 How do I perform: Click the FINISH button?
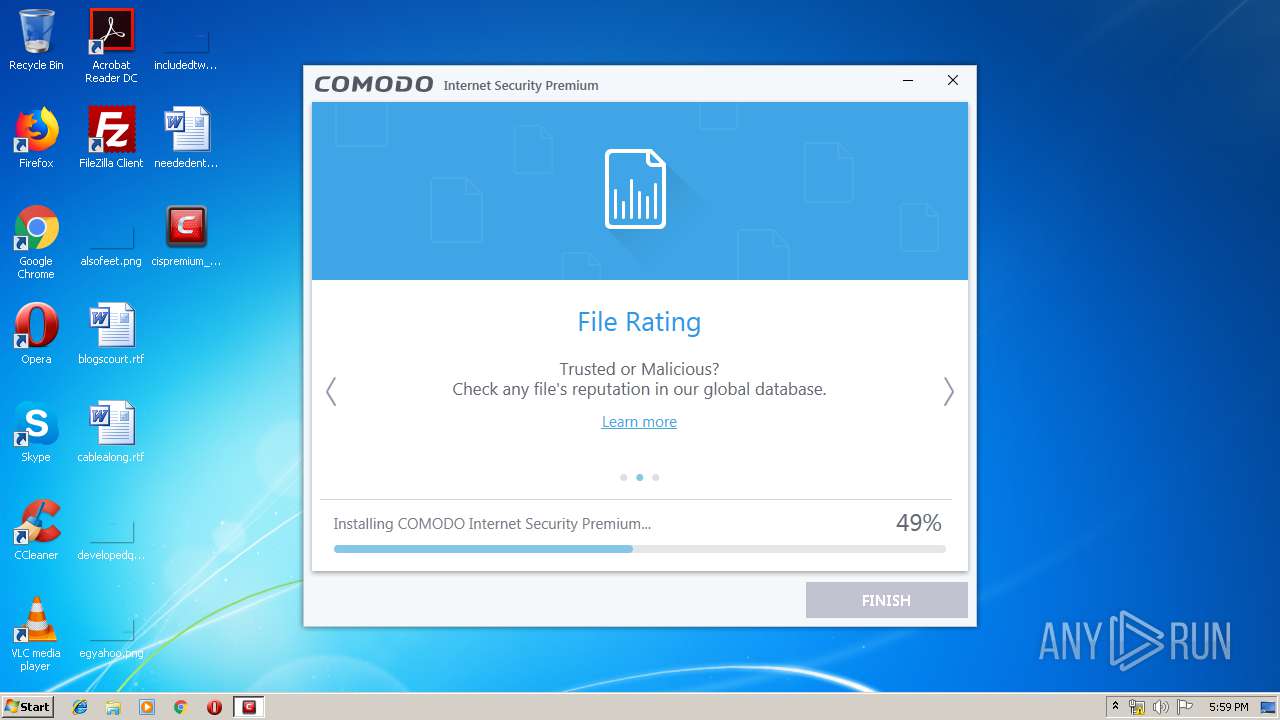[x=887, y=600]
